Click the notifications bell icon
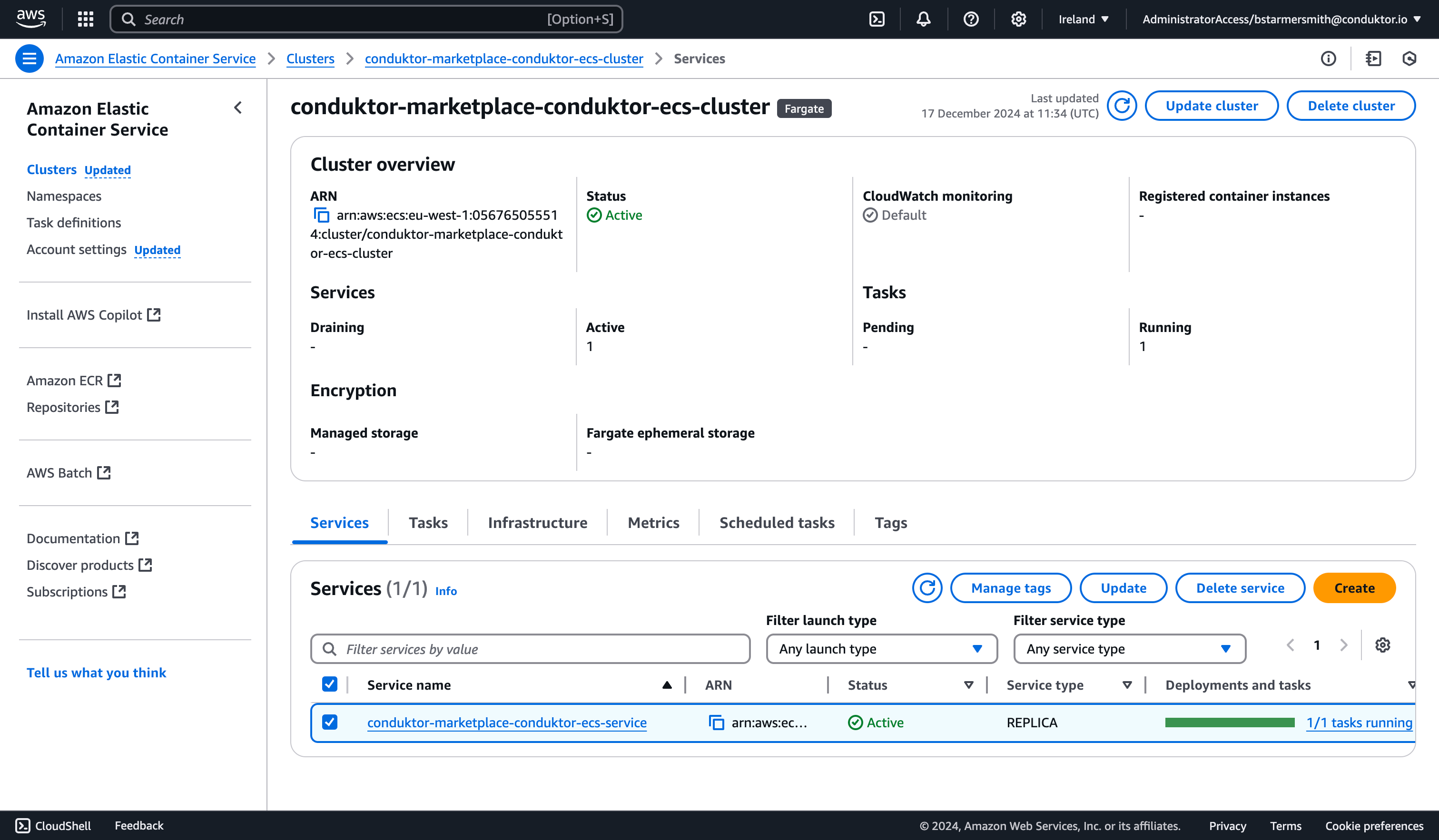Screen dimensions: 1439x840 (923, 20)
